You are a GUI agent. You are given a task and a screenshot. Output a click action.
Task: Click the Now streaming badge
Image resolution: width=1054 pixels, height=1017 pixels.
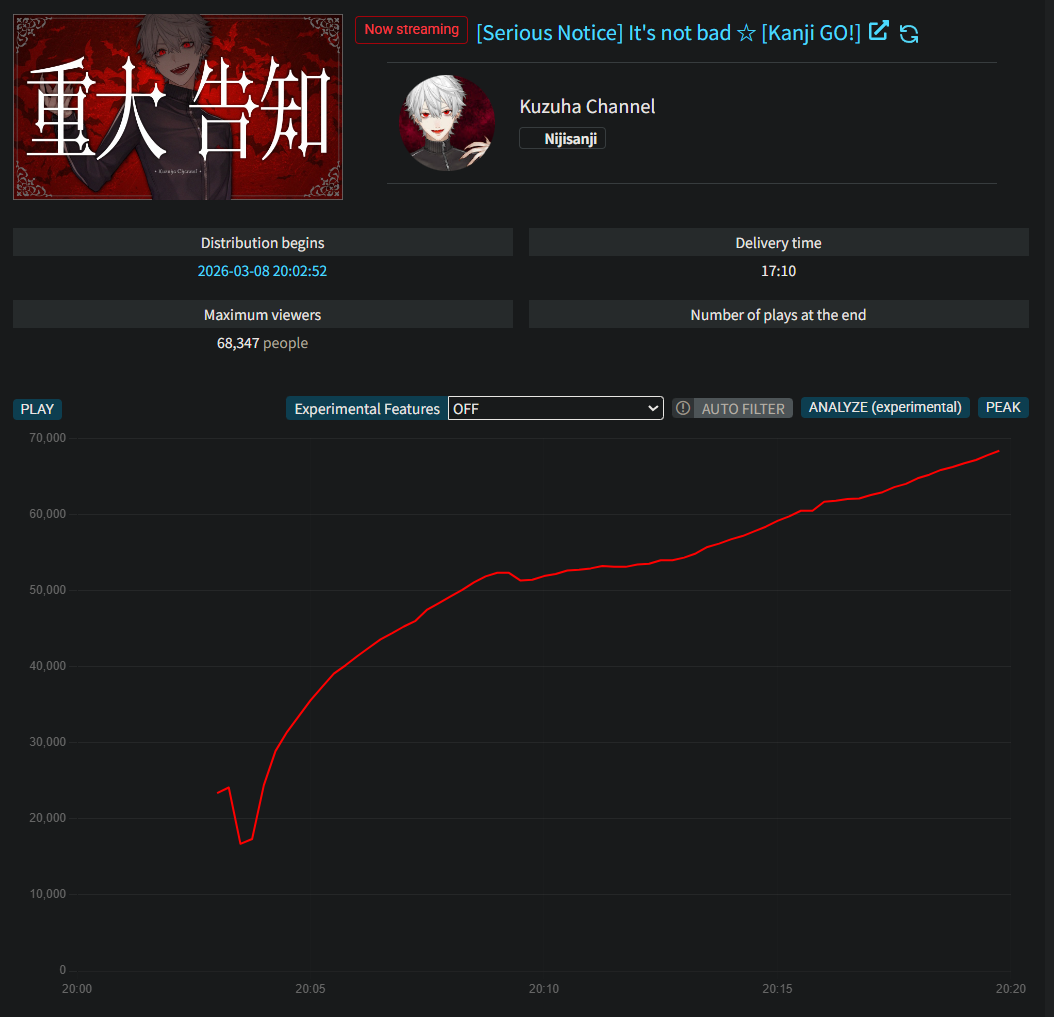(x=411, y=30)
